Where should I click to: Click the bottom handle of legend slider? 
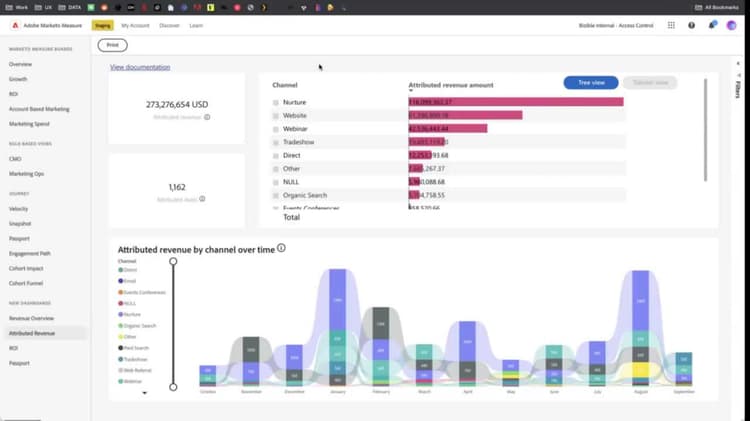click(x=173, y=387)
